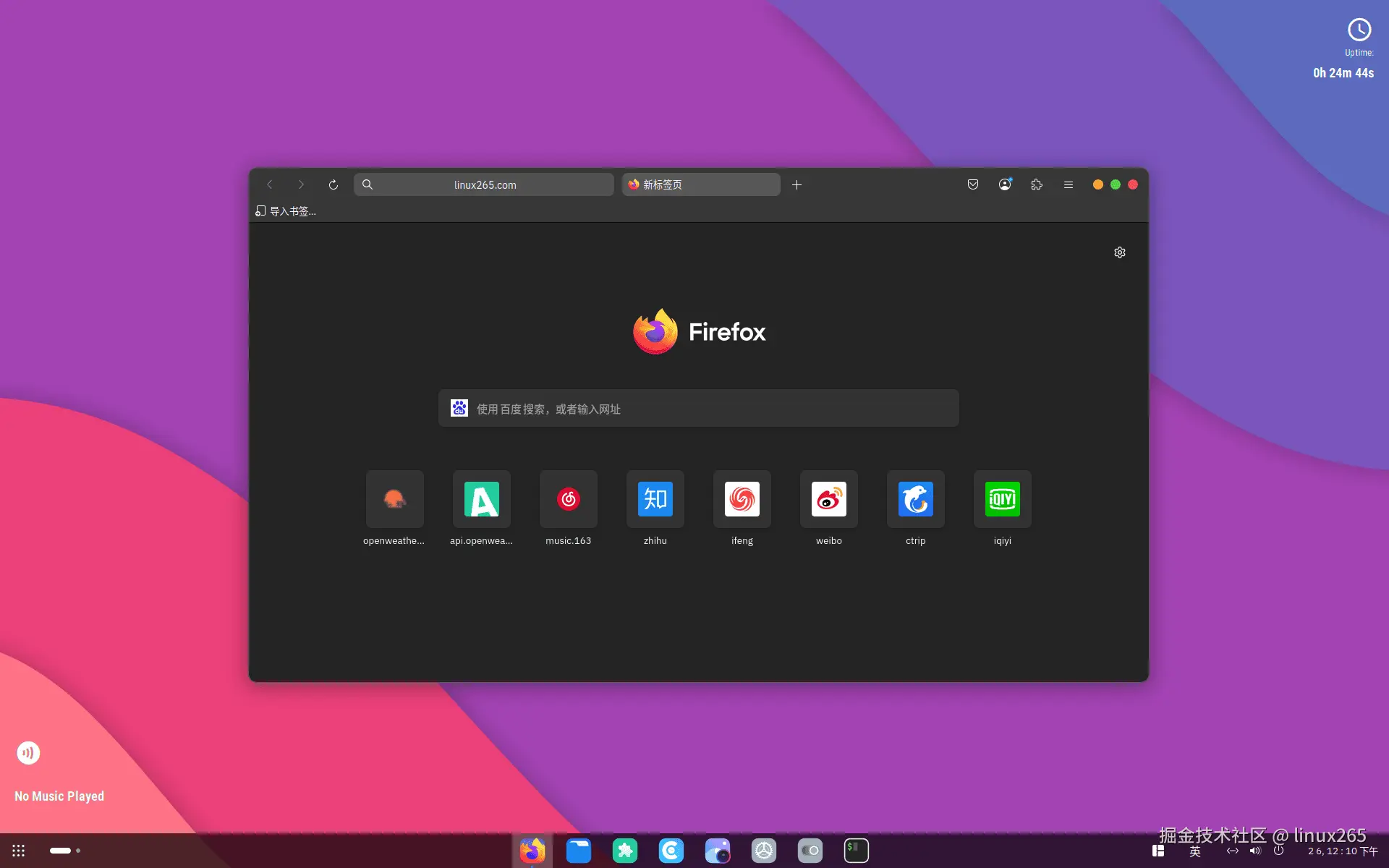The height and width of the screenshot is (868, 1389).
Task: Open the music.163 shortcut tile
Action: click(569, 500)
